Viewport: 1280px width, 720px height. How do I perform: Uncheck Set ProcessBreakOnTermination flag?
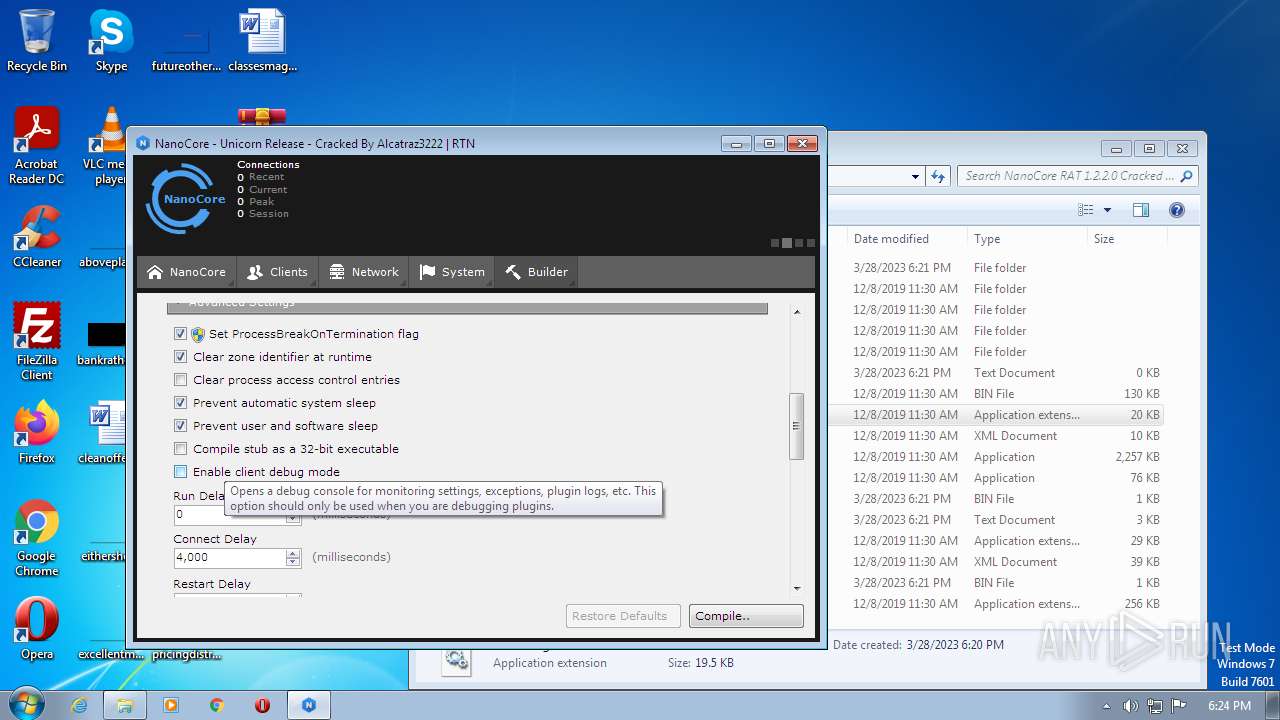tap(181, 334)
